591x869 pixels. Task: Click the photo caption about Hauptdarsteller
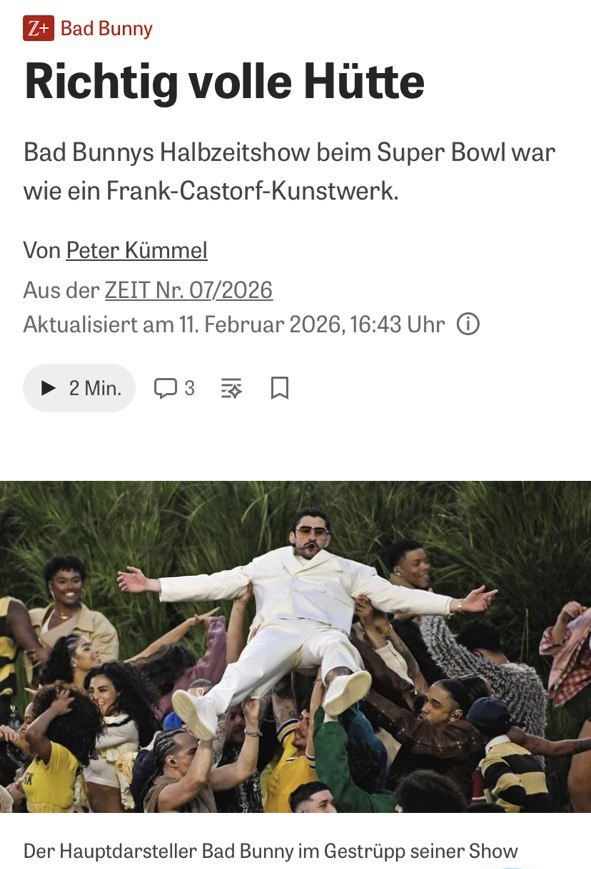pyautogui.click(x=271, y=851)
